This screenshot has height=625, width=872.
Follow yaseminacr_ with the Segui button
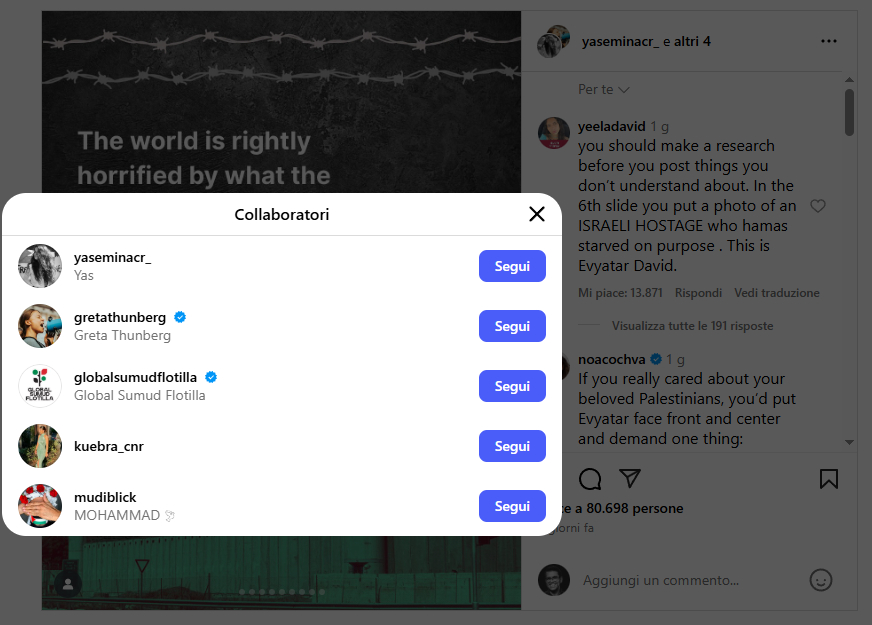512,266
